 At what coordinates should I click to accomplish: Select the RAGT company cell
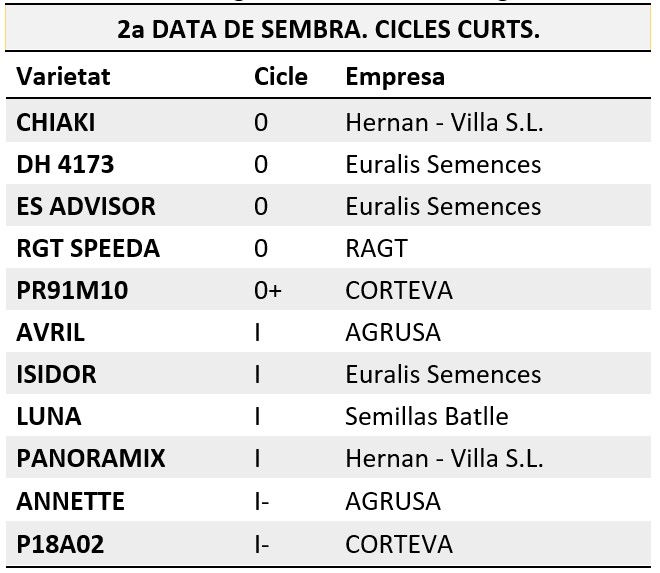[376, 248]
